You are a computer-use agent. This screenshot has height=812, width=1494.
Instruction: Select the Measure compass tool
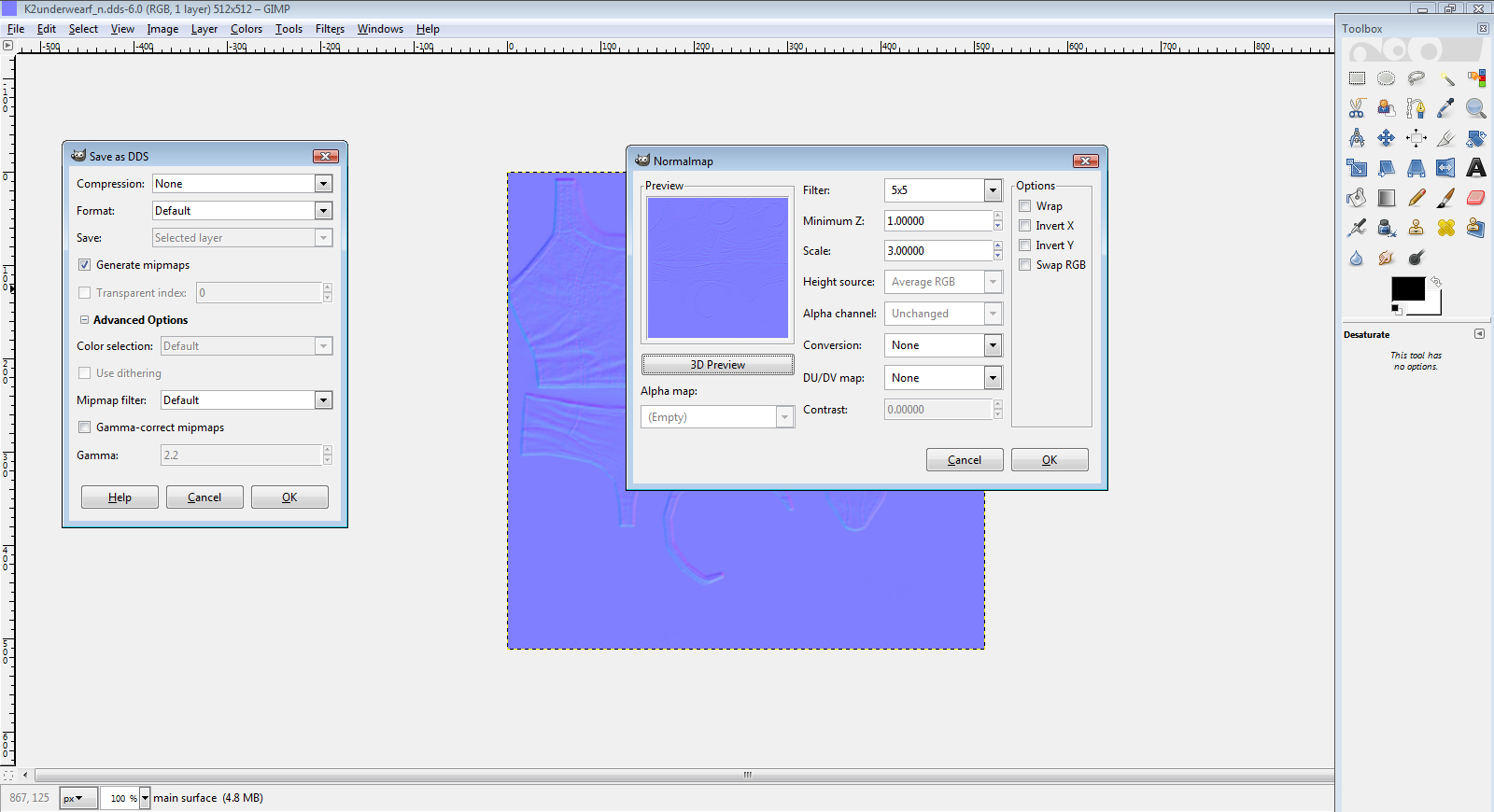coord(1357,138)
